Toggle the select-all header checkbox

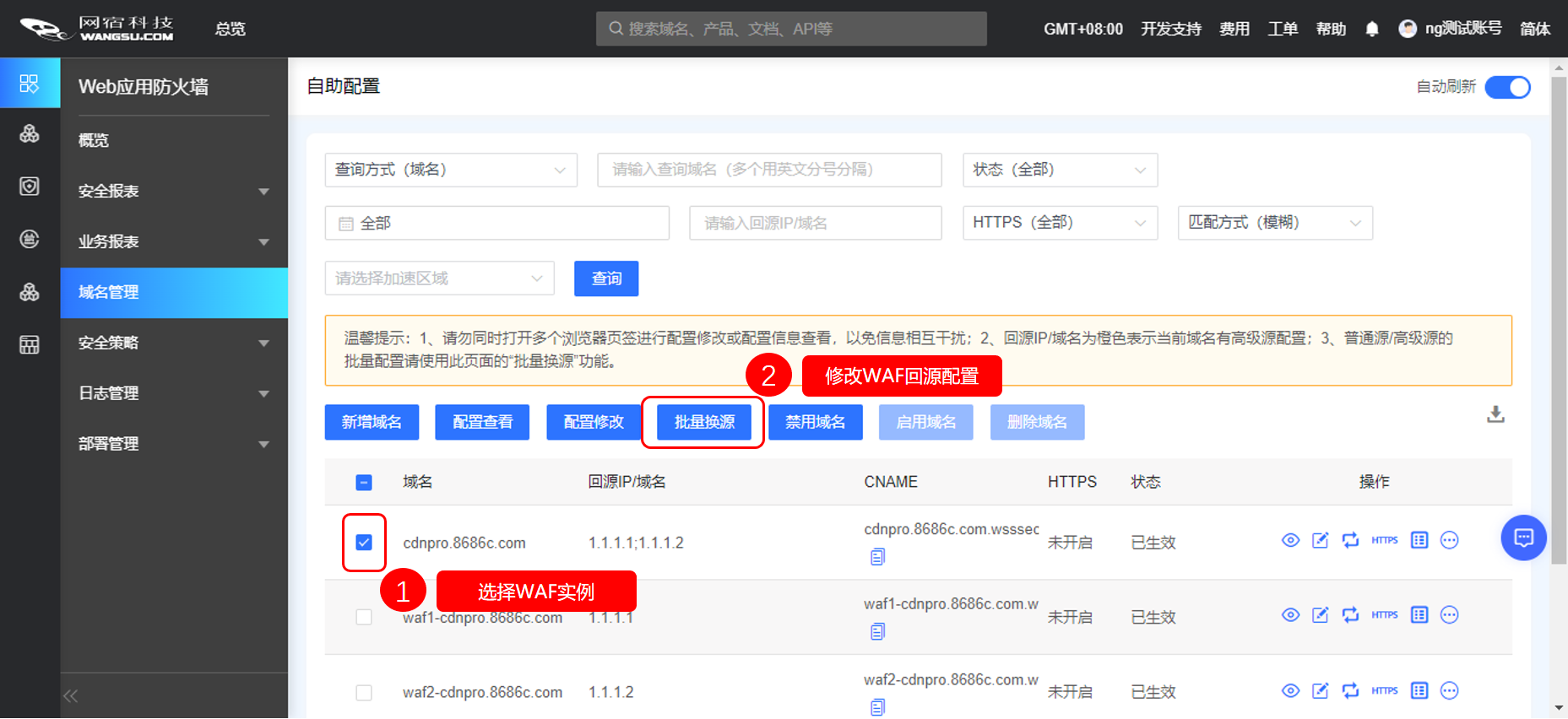click(x=364, y=483)
